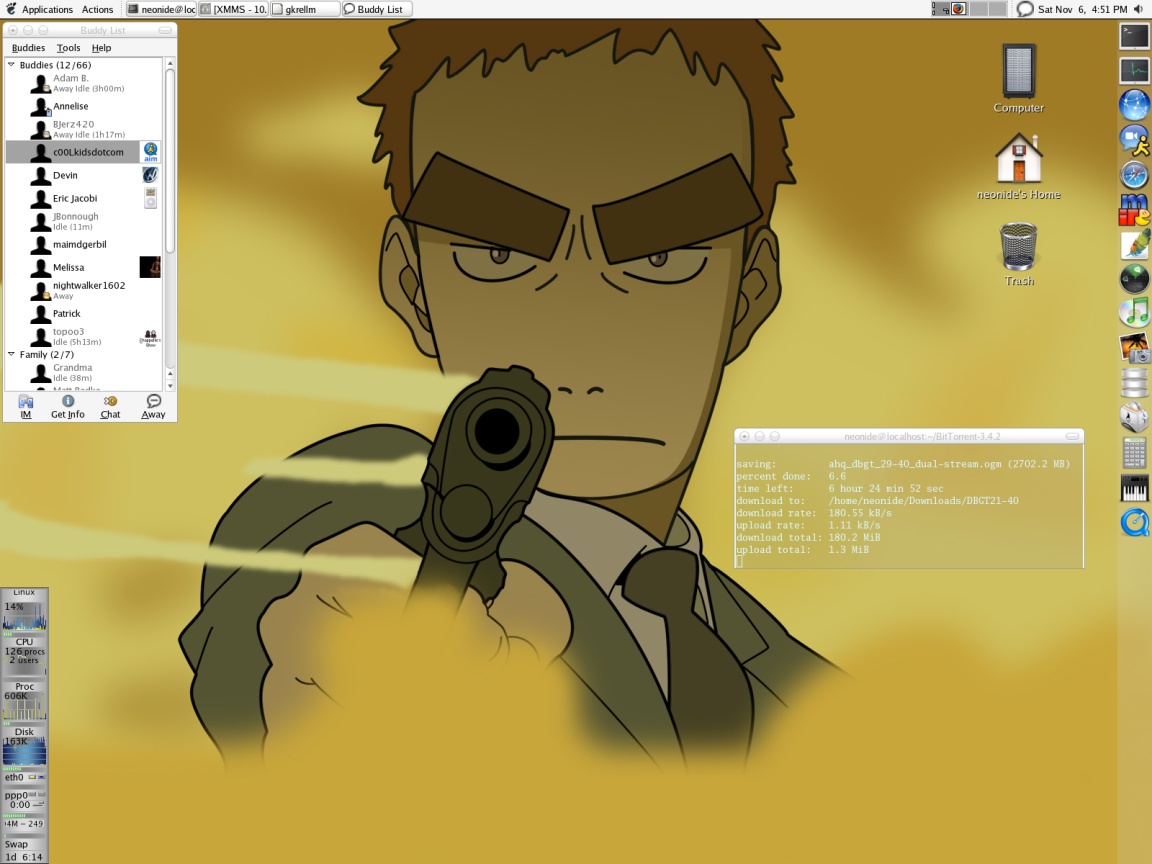Image resolution: width=1152 pixels, height=864 pixels.
Task: Open neonide's Home desktop icon
Action: click(1018, 166)
